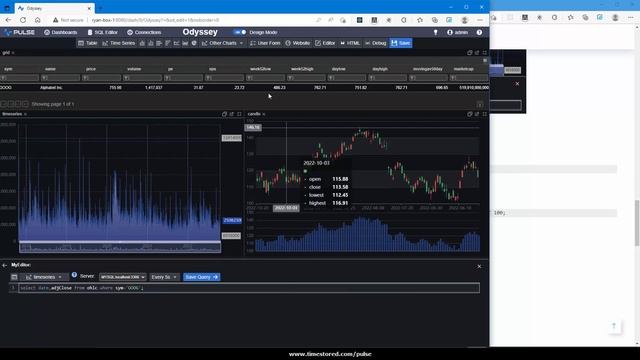The width and height of the screenshot is (640, 360).
Task: Open the timeseries chart type dropdown
Action: coord(44,277)
